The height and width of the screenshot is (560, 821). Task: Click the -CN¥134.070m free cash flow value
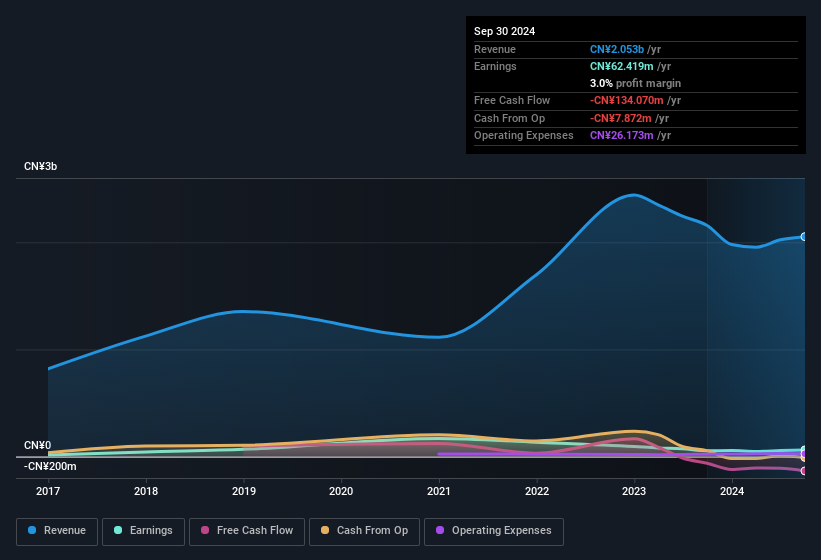pos(627,100)
